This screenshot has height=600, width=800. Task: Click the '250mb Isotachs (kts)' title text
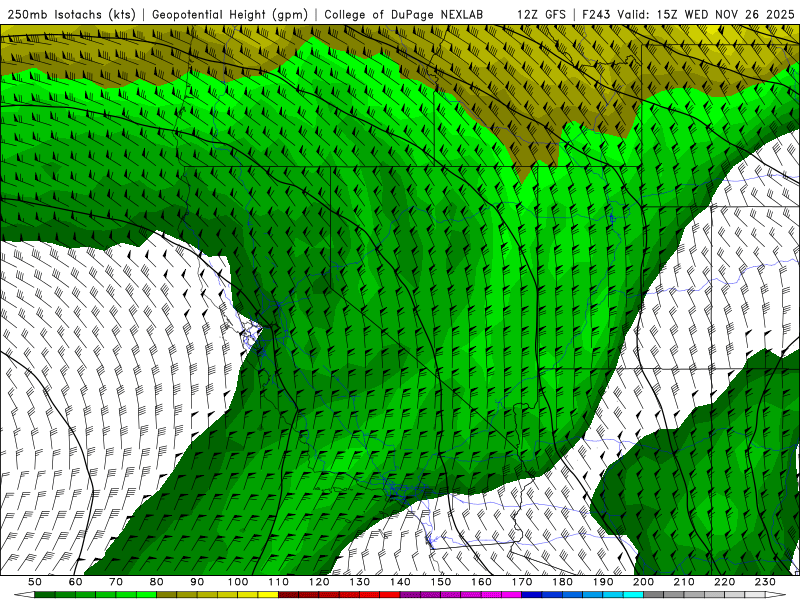(x=71, y=15)
